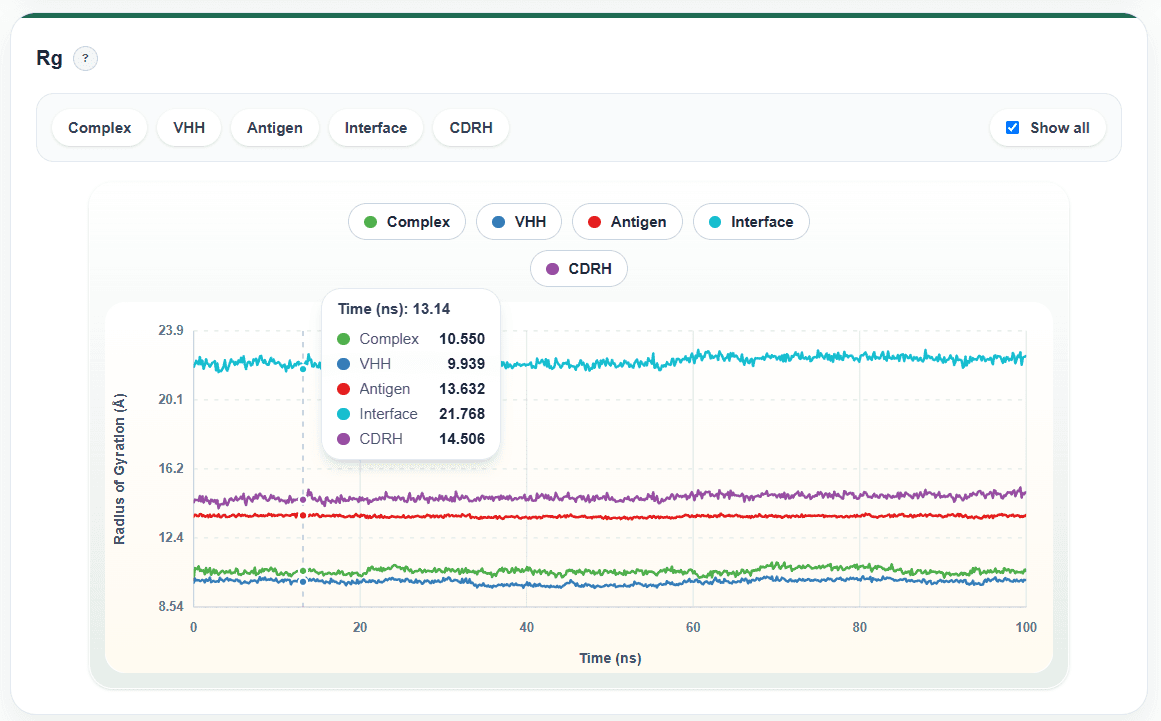Click the 80 x-axis tick label

pos(860,628)
